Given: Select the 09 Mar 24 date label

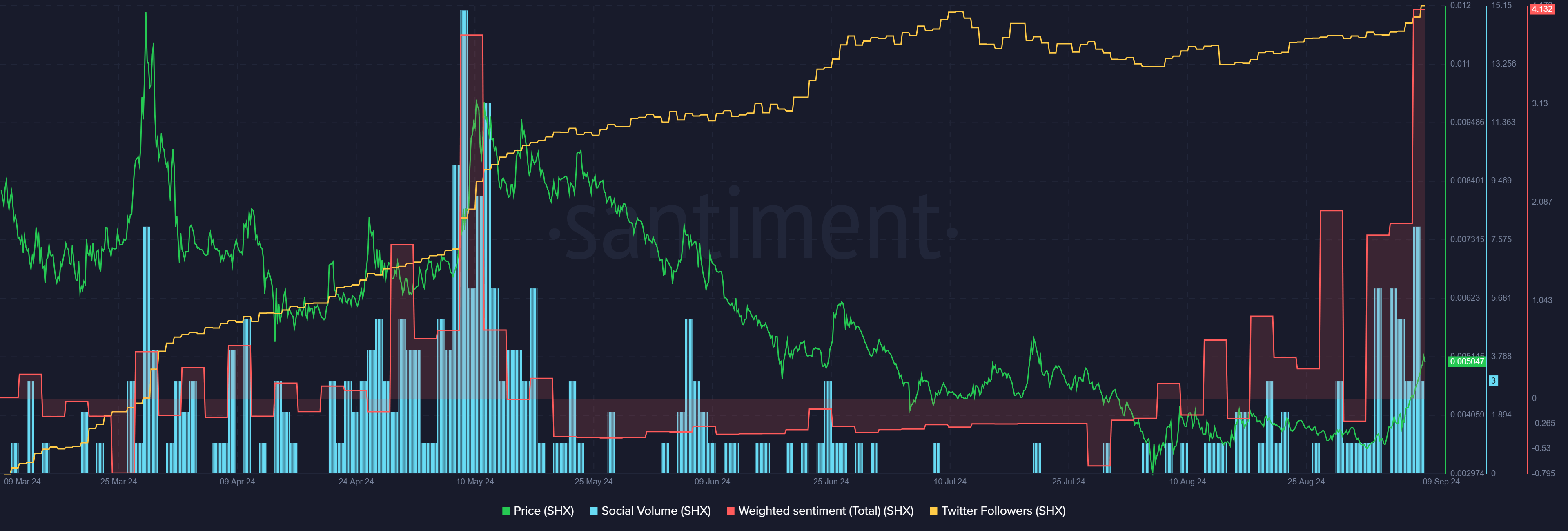Looking at the screenshot, I should 22,482.
